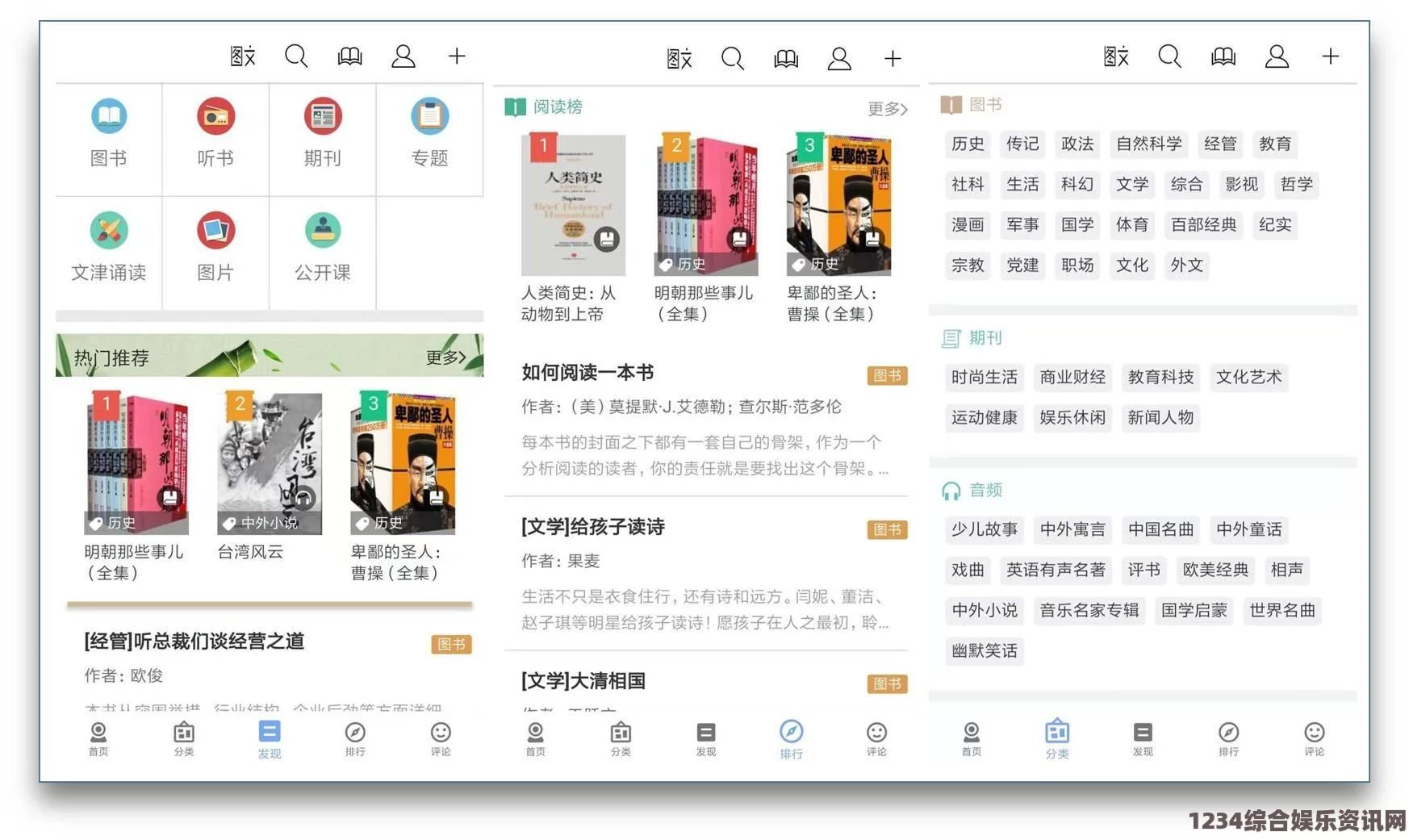
Task: Go to 首页 tab in middle screen
Action: [536, 739]
